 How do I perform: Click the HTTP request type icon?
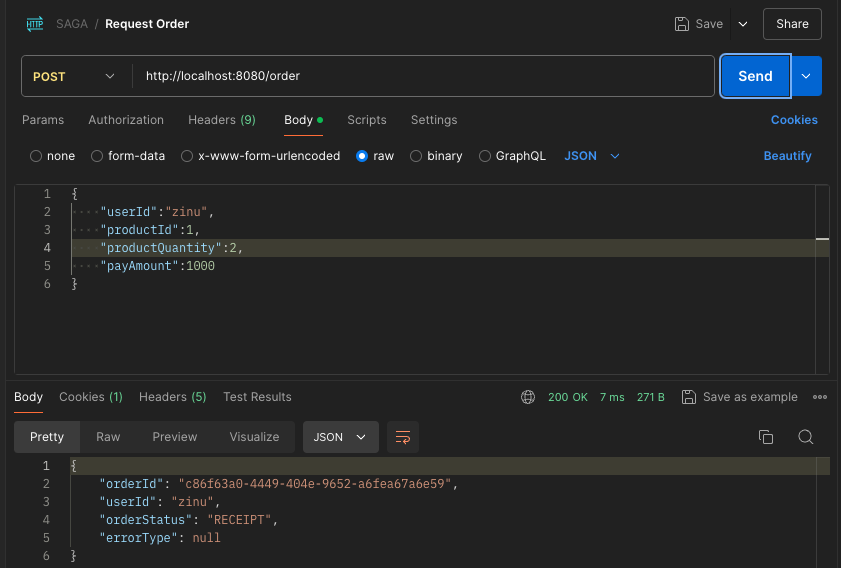click(35, 24)
